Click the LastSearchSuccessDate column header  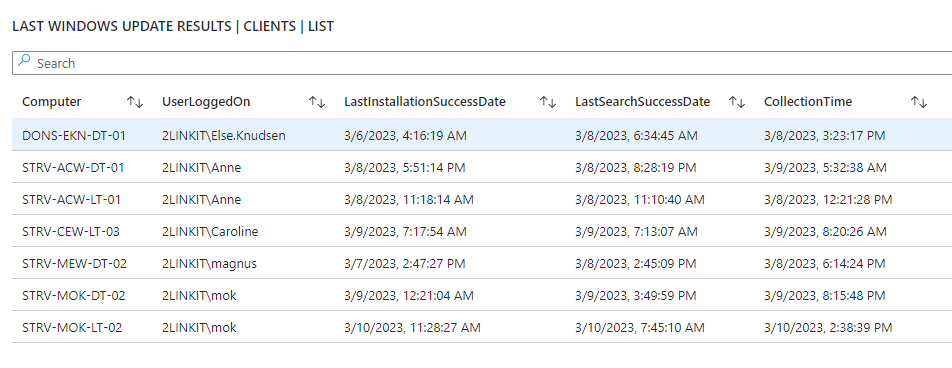(643, 102)
